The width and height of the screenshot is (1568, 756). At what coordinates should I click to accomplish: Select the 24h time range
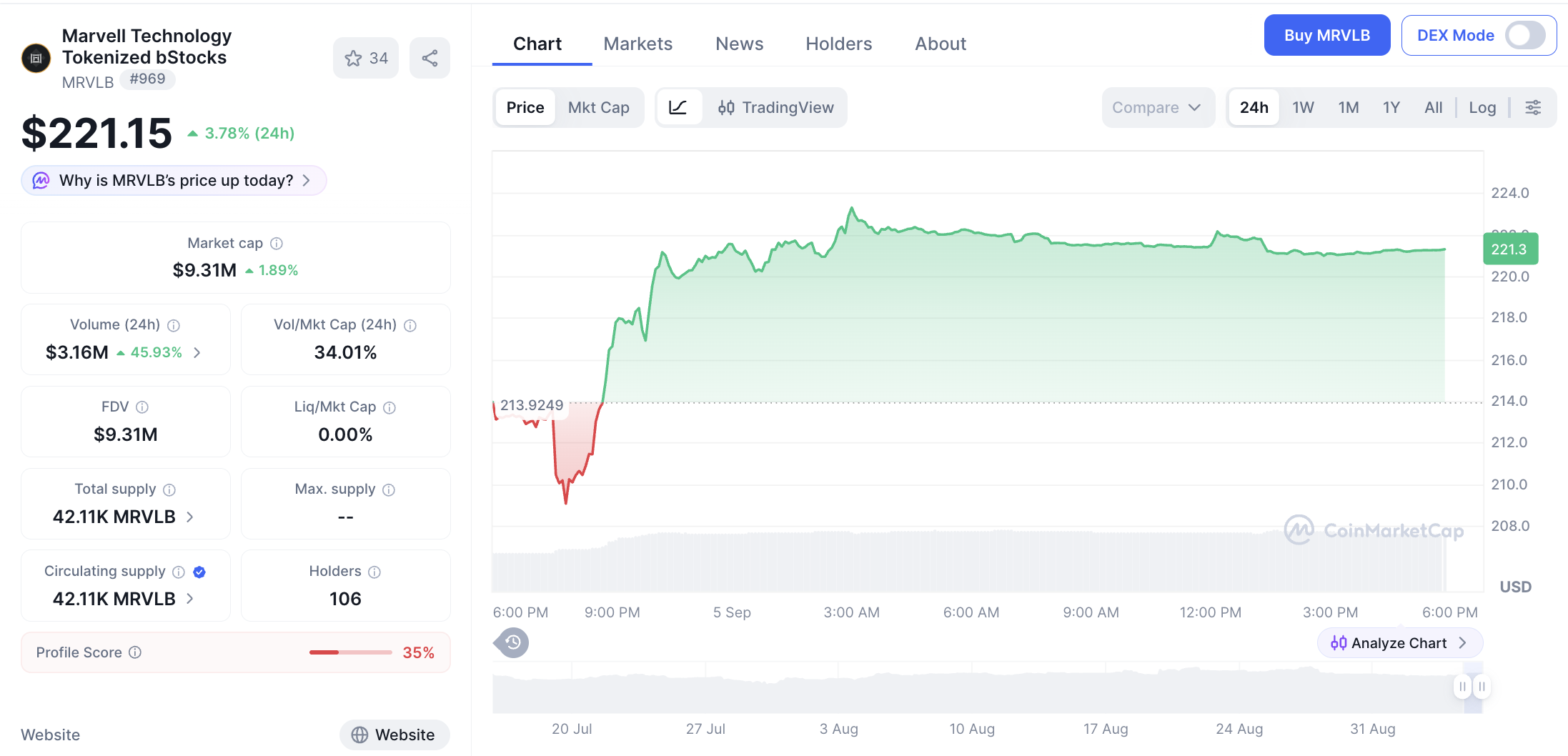[1254, 107]
